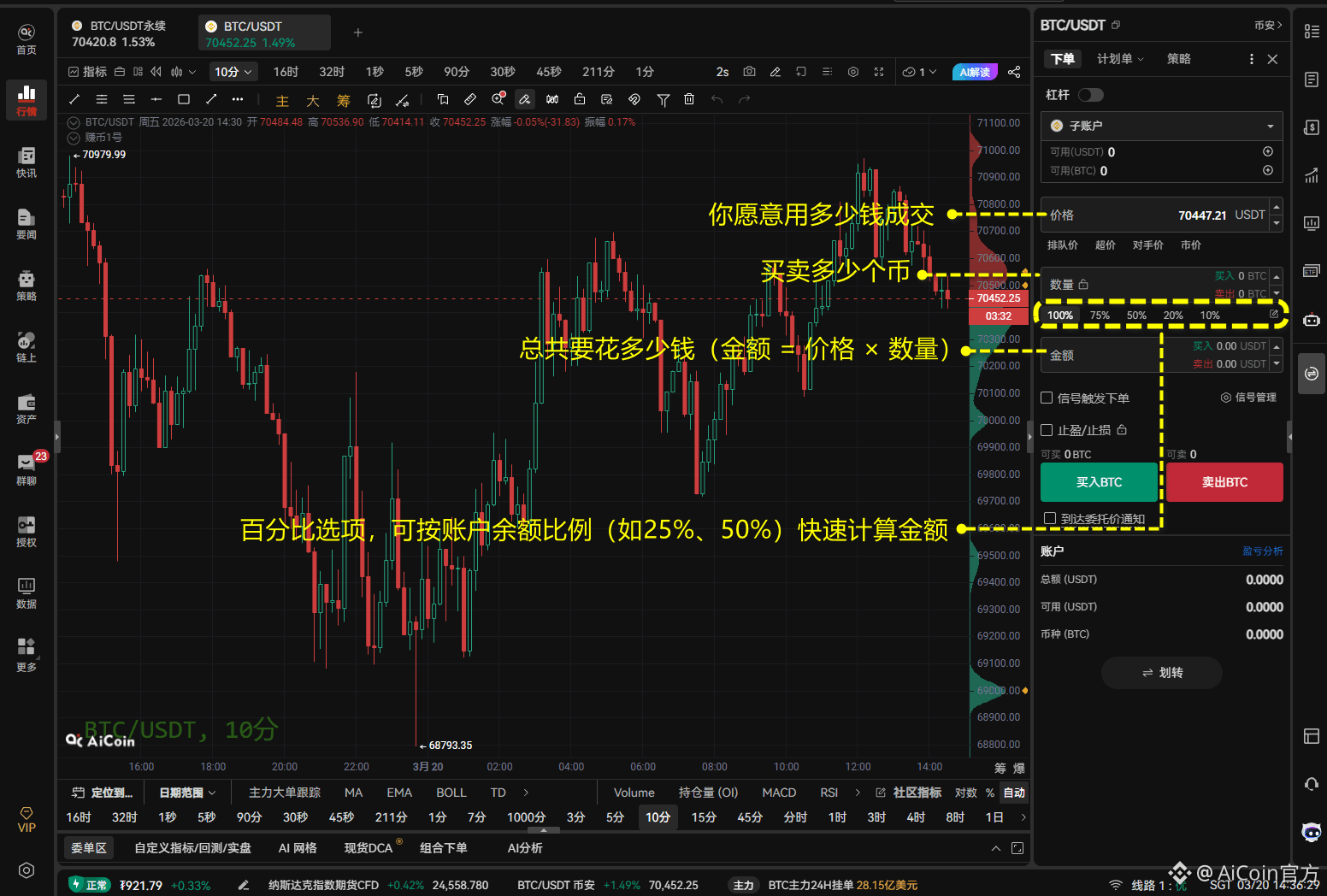The image size is (1327, 896).
Task: Select the 50% amount option
Action: 1135,315
